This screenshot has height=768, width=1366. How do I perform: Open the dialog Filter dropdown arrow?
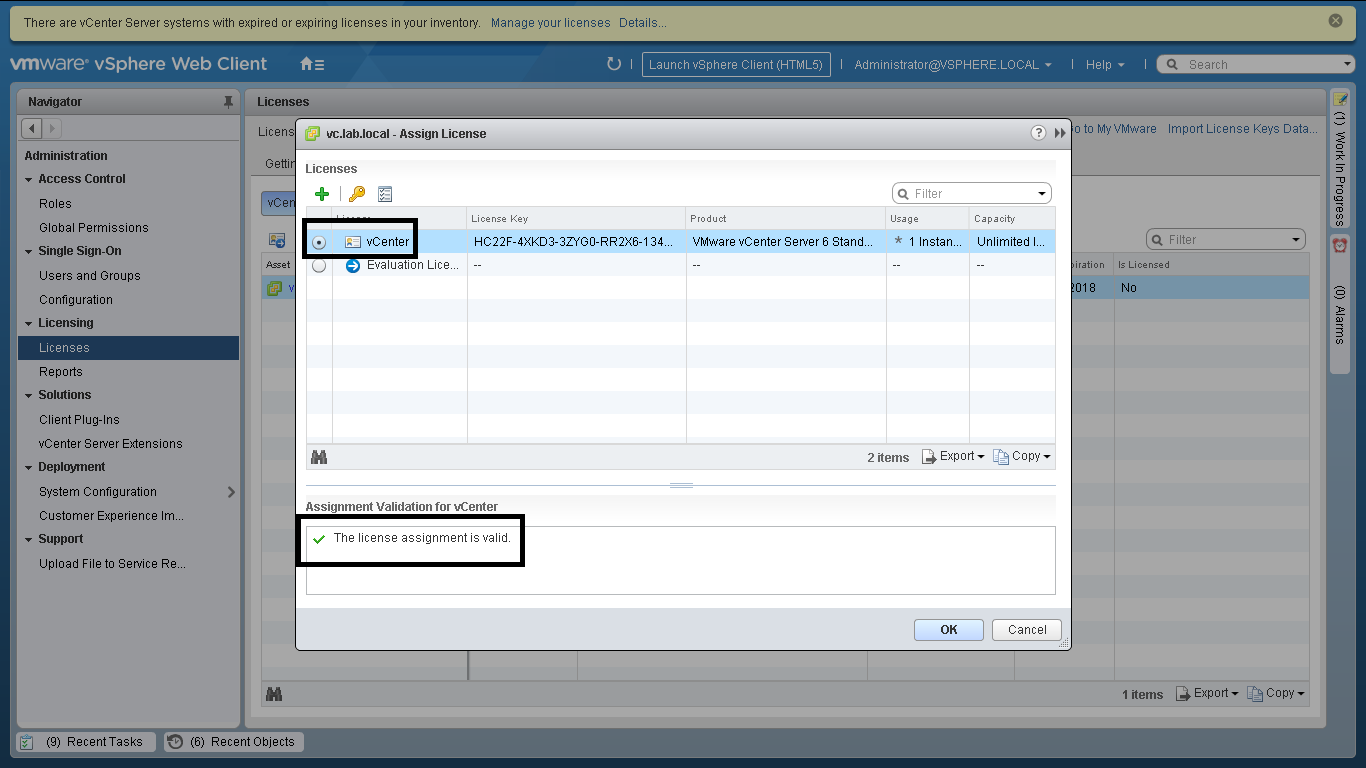[x=1041, y=194]
